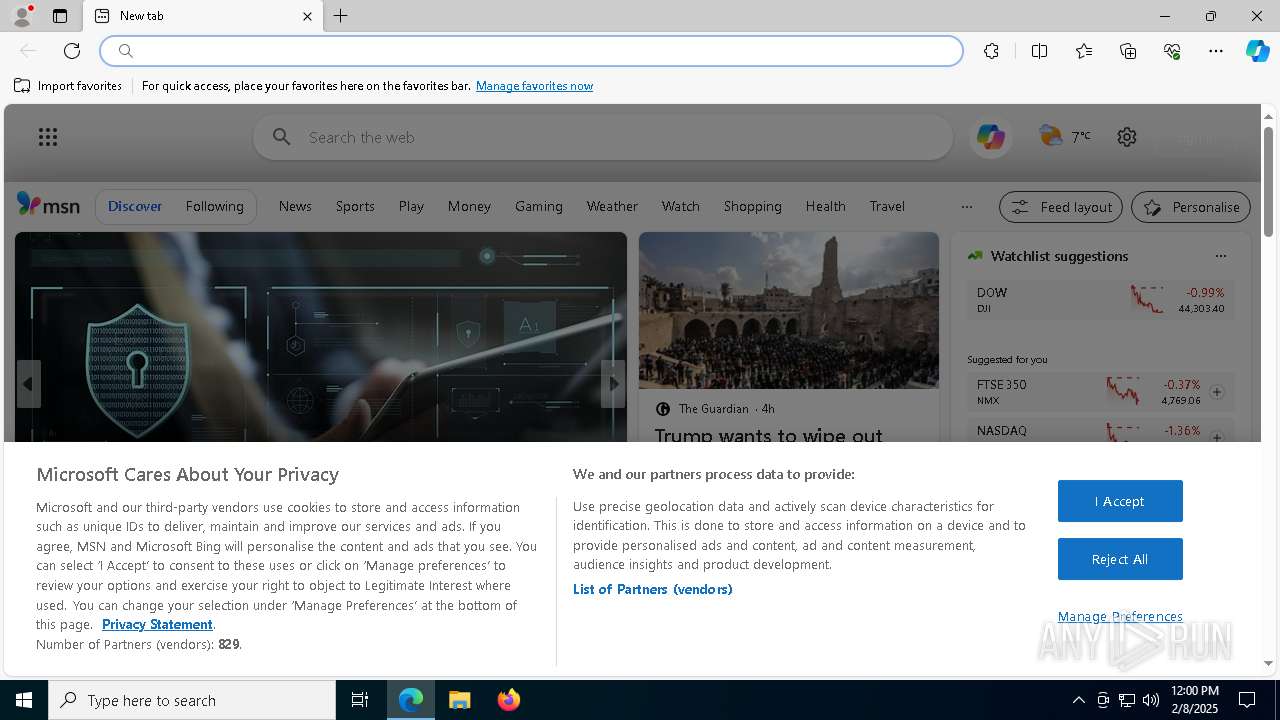Image resolution: width=1280 pixels, height=720 pixels.
Task: Open the Weather menu item
Action: [x=612, y=206]
